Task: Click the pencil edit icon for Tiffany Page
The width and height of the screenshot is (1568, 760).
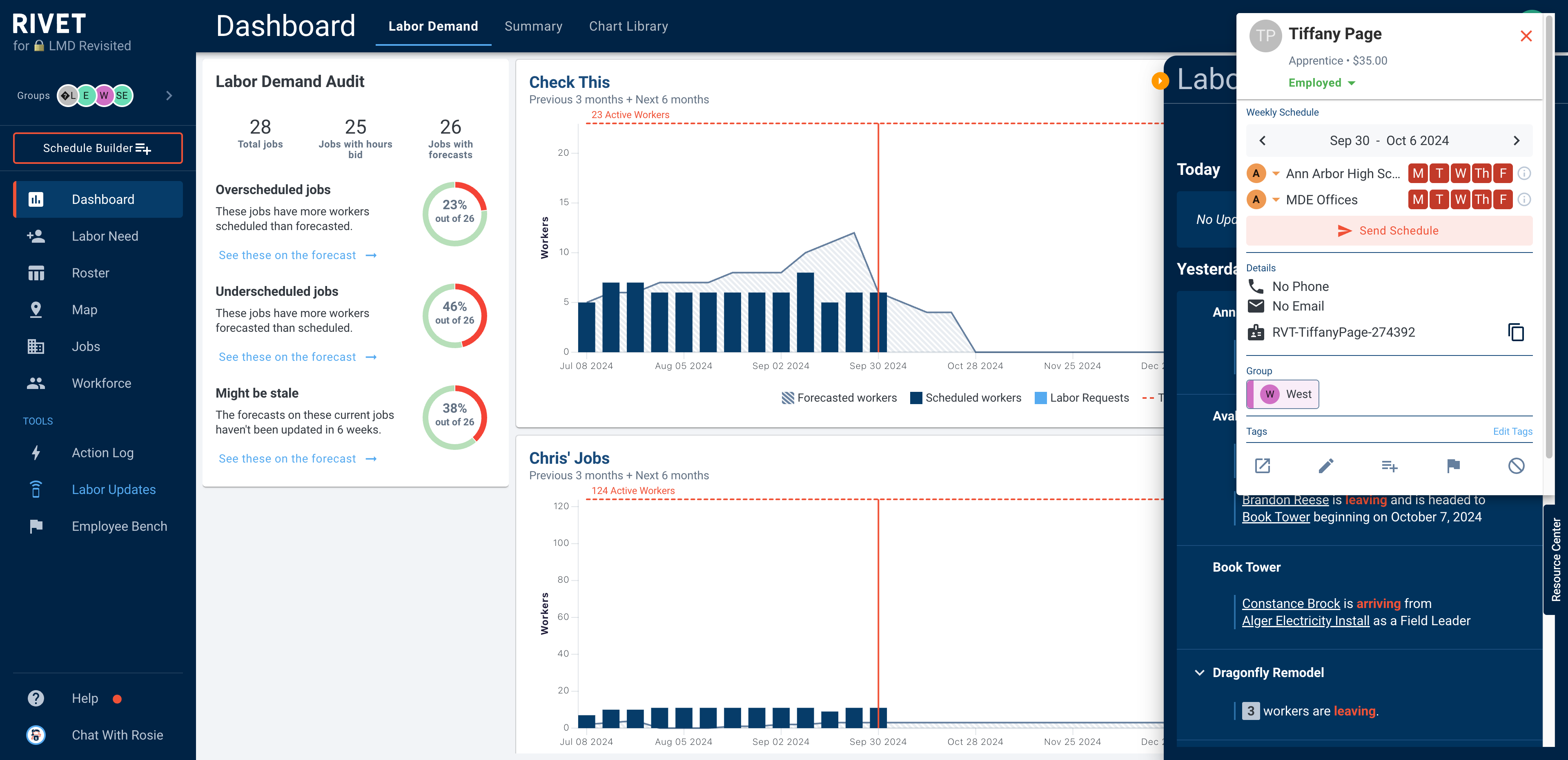Action: [x=1326, y=466]
